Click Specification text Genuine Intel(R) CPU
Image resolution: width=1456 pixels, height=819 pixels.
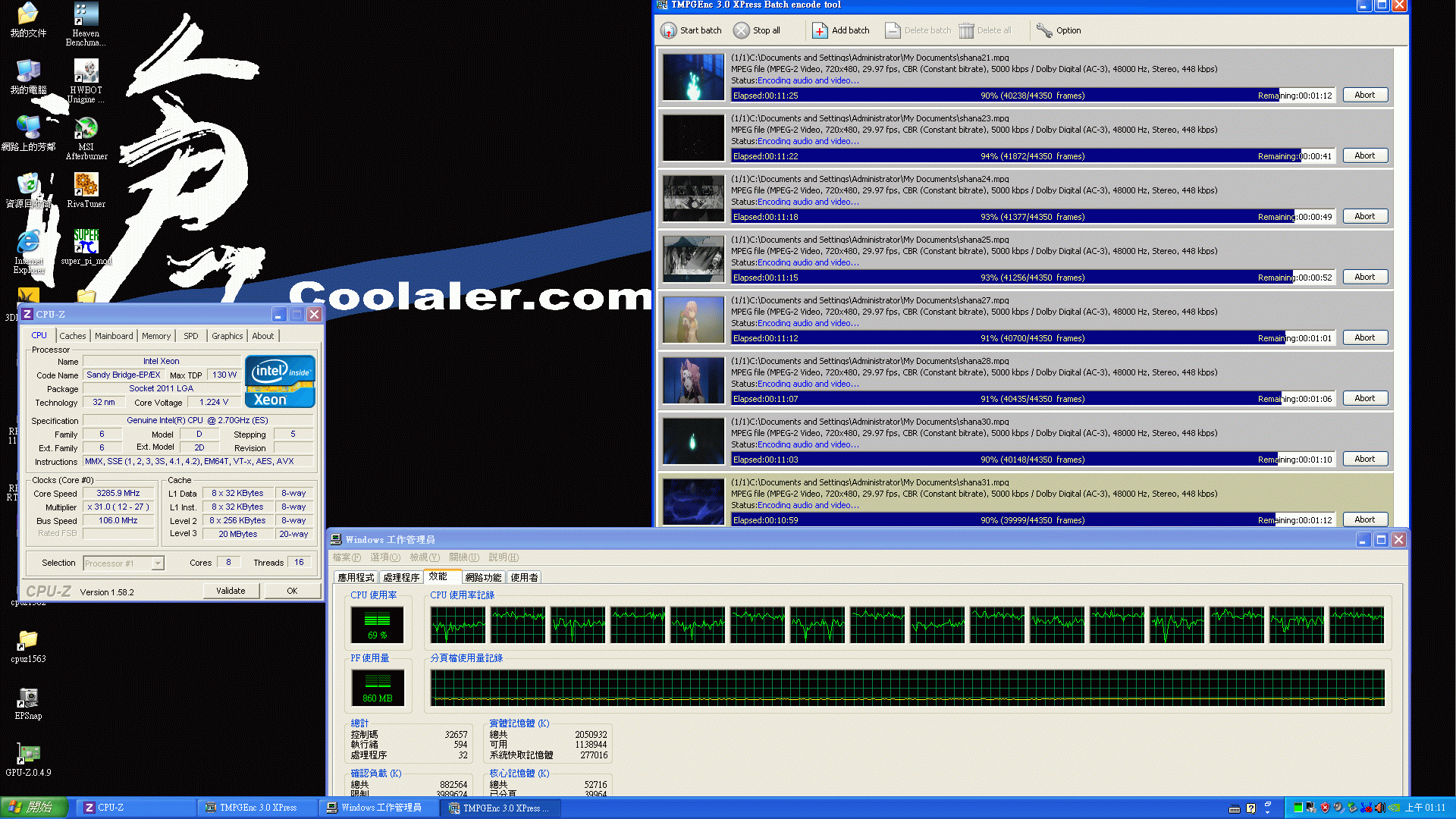pos(197,420)
